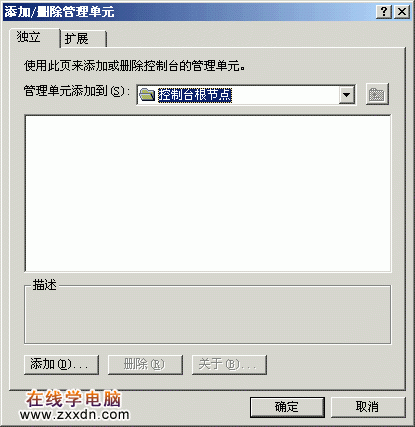Click inside the empty snap-in list box

208,193
